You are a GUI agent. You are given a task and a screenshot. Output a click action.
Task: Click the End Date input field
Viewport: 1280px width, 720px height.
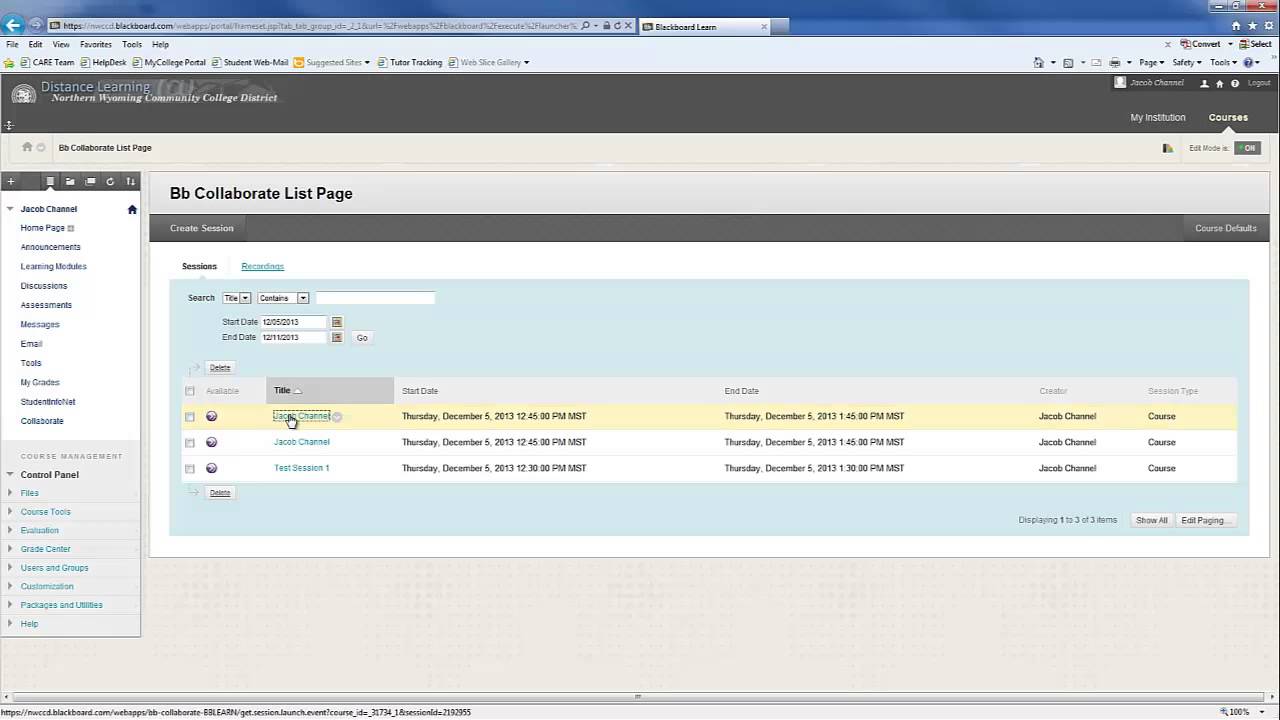point(294,337)
